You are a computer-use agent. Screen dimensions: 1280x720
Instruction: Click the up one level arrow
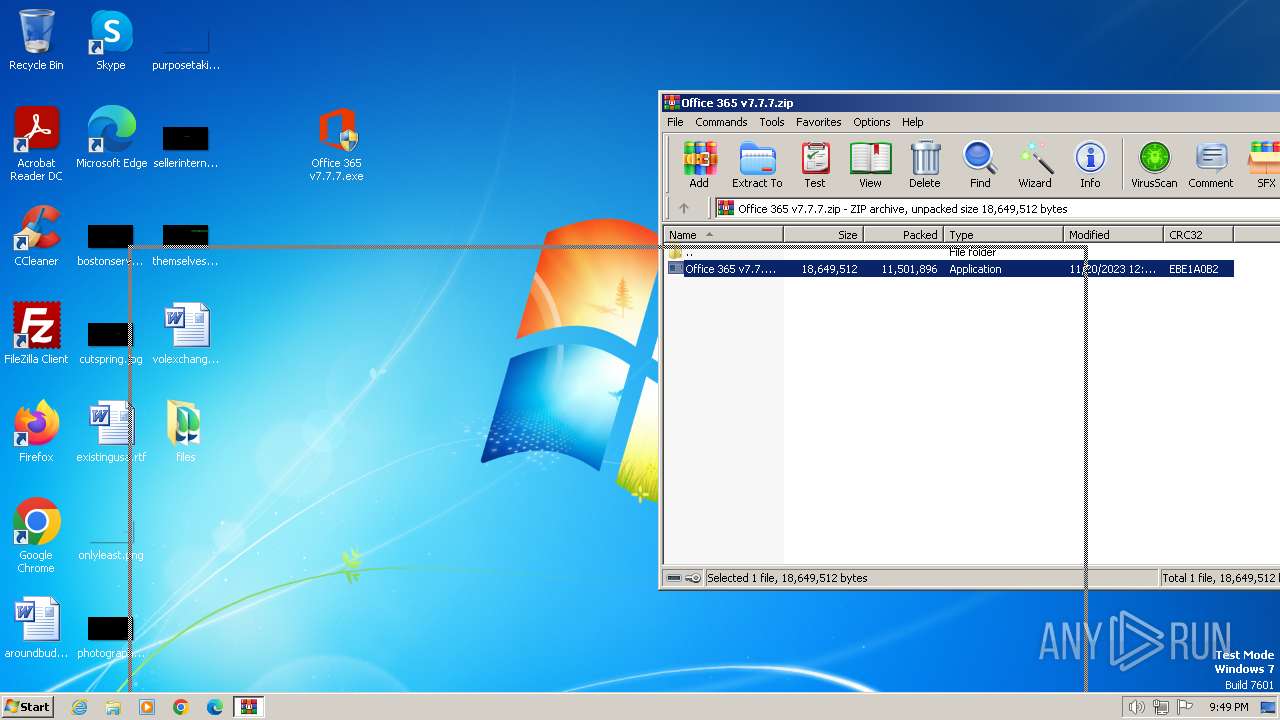click(684, 209)
